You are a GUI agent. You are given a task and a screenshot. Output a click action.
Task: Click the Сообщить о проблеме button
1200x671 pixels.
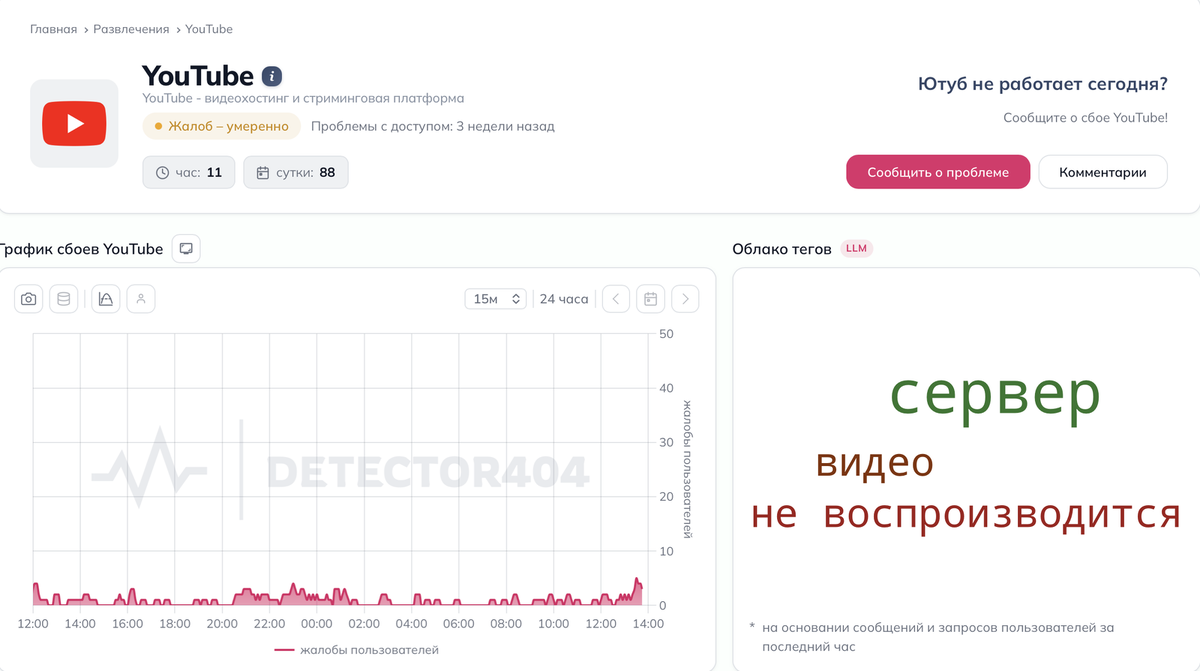(938, 172)
